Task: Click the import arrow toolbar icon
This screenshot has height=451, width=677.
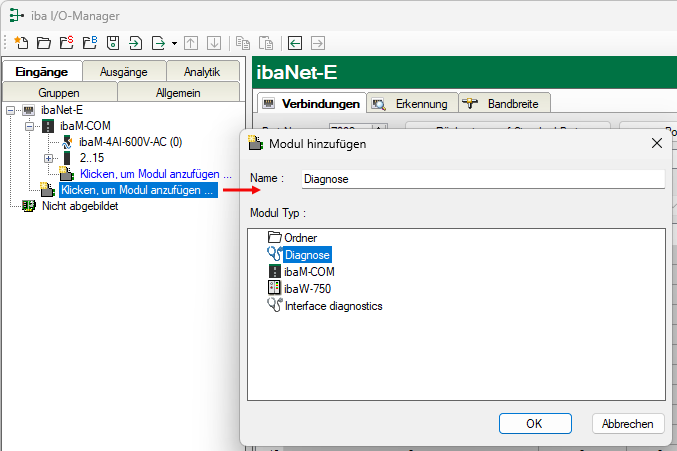Action: click(x=136, y=43)
